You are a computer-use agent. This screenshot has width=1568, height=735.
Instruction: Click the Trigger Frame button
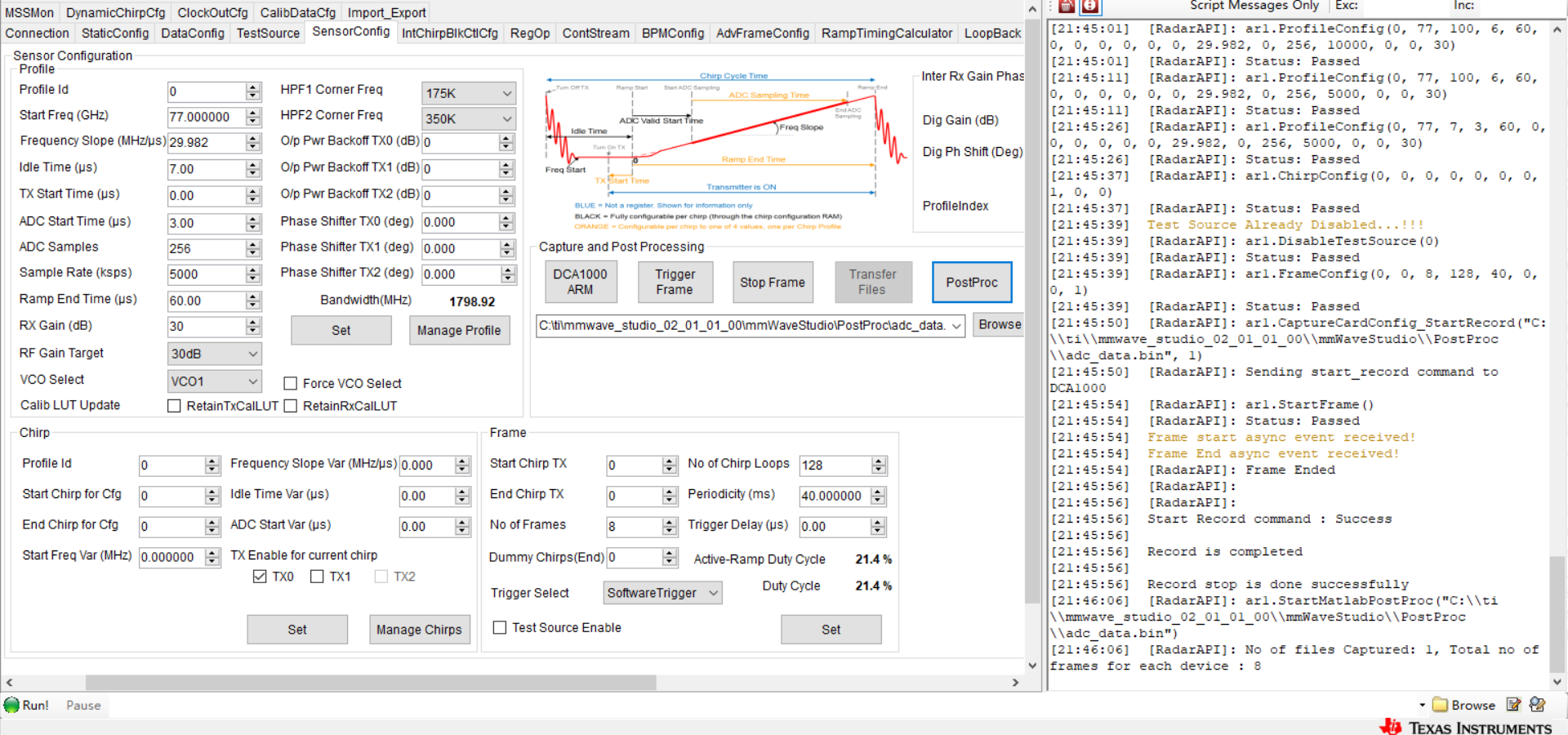pos(675,282)
